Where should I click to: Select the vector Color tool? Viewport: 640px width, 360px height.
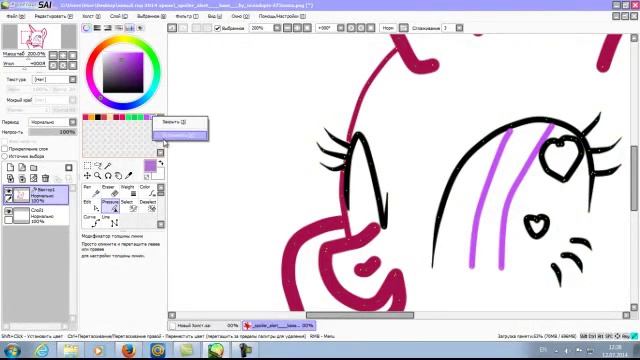click(x=147, y=191)
